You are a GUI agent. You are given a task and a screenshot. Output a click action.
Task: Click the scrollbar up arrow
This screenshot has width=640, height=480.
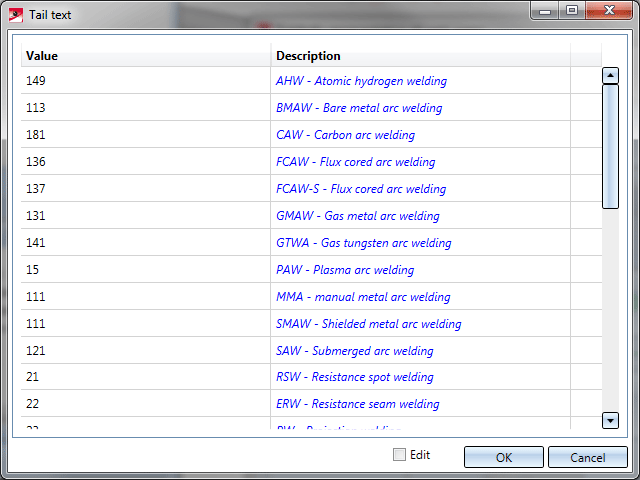coord(610,76)
